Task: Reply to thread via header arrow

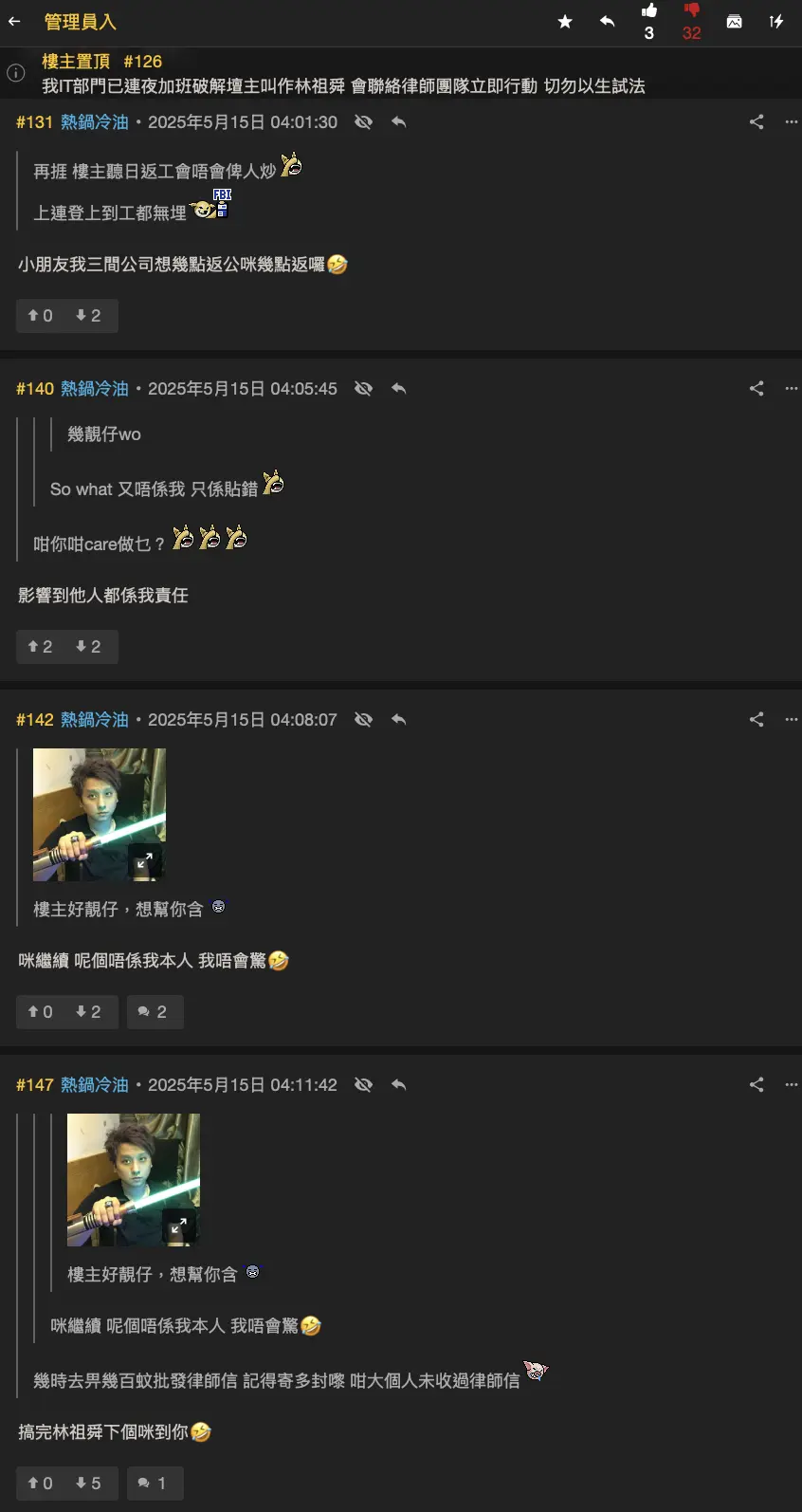Action: point(607,21)
